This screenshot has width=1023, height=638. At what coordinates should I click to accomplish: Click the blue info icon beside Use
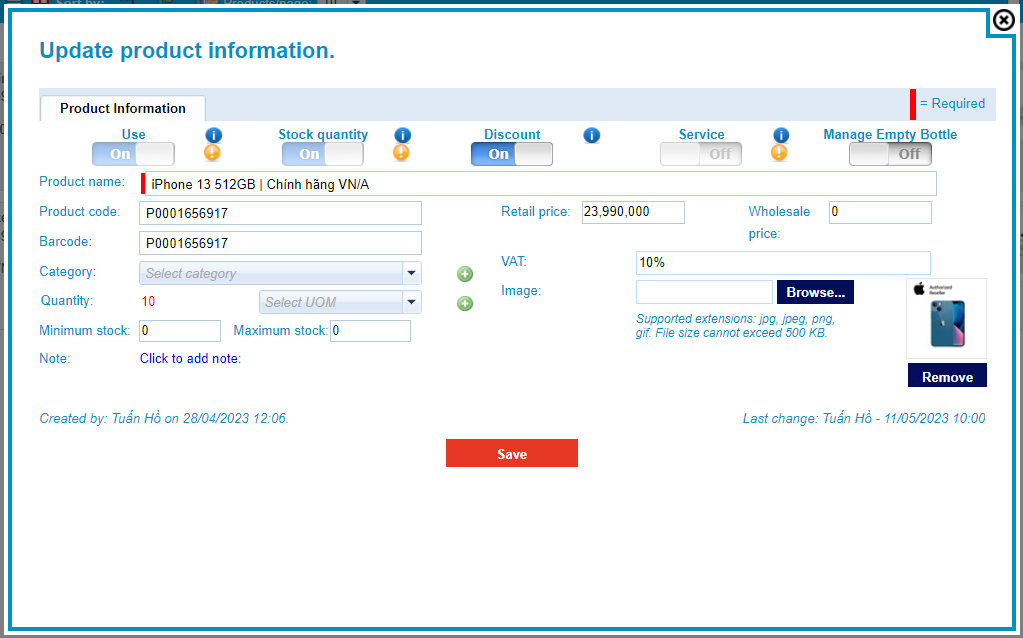[x=213, y=135]
